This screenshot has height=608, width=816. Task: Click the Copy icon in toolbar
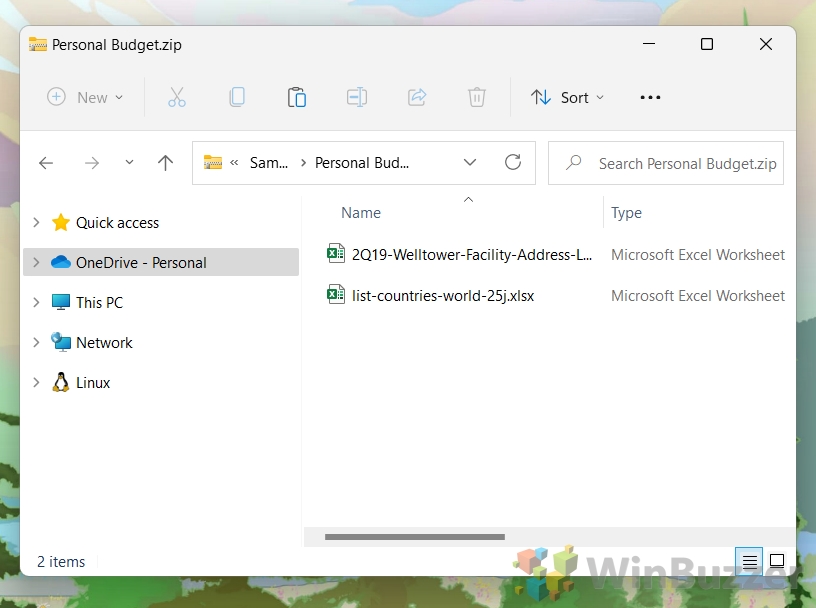pos(237,97)
